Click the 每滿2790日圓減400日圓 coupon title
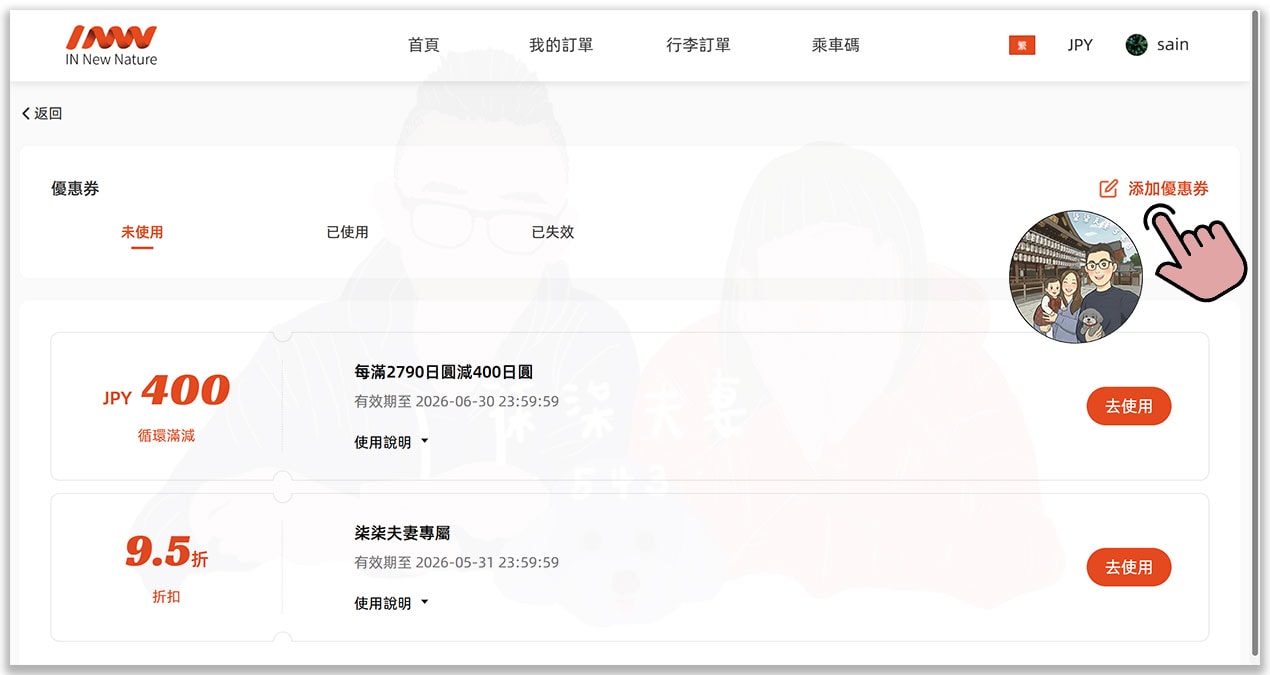This screenshot has width=1270, height=675. [443, 372]
